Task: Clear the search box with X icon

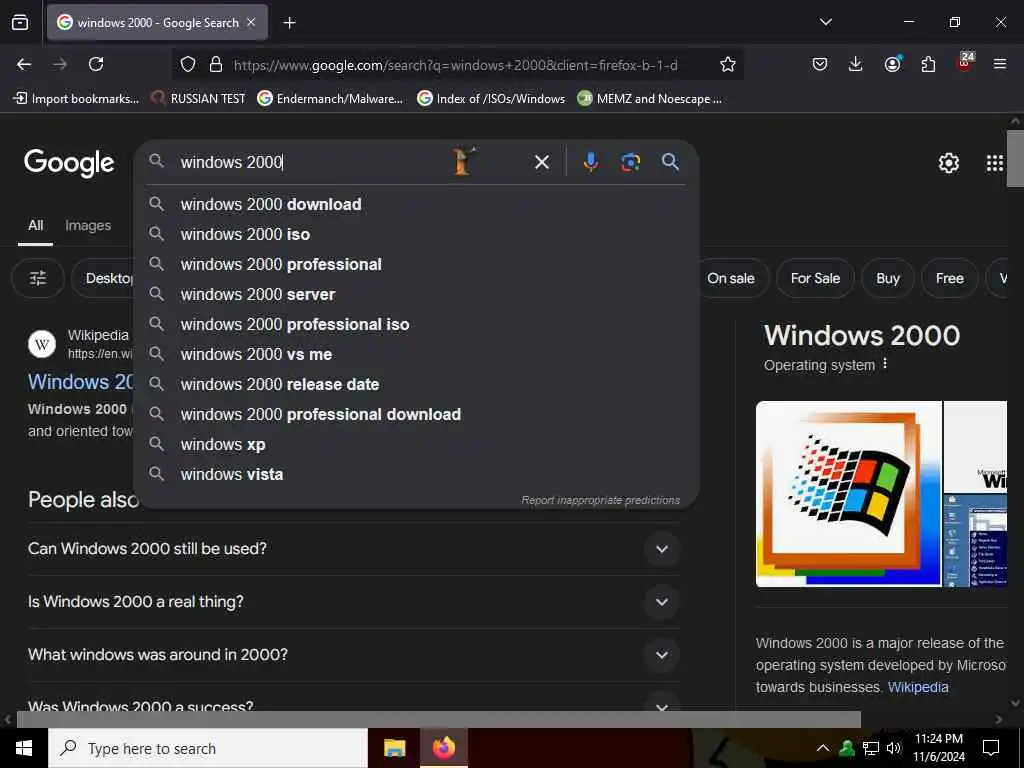Action: pos(542,162)
